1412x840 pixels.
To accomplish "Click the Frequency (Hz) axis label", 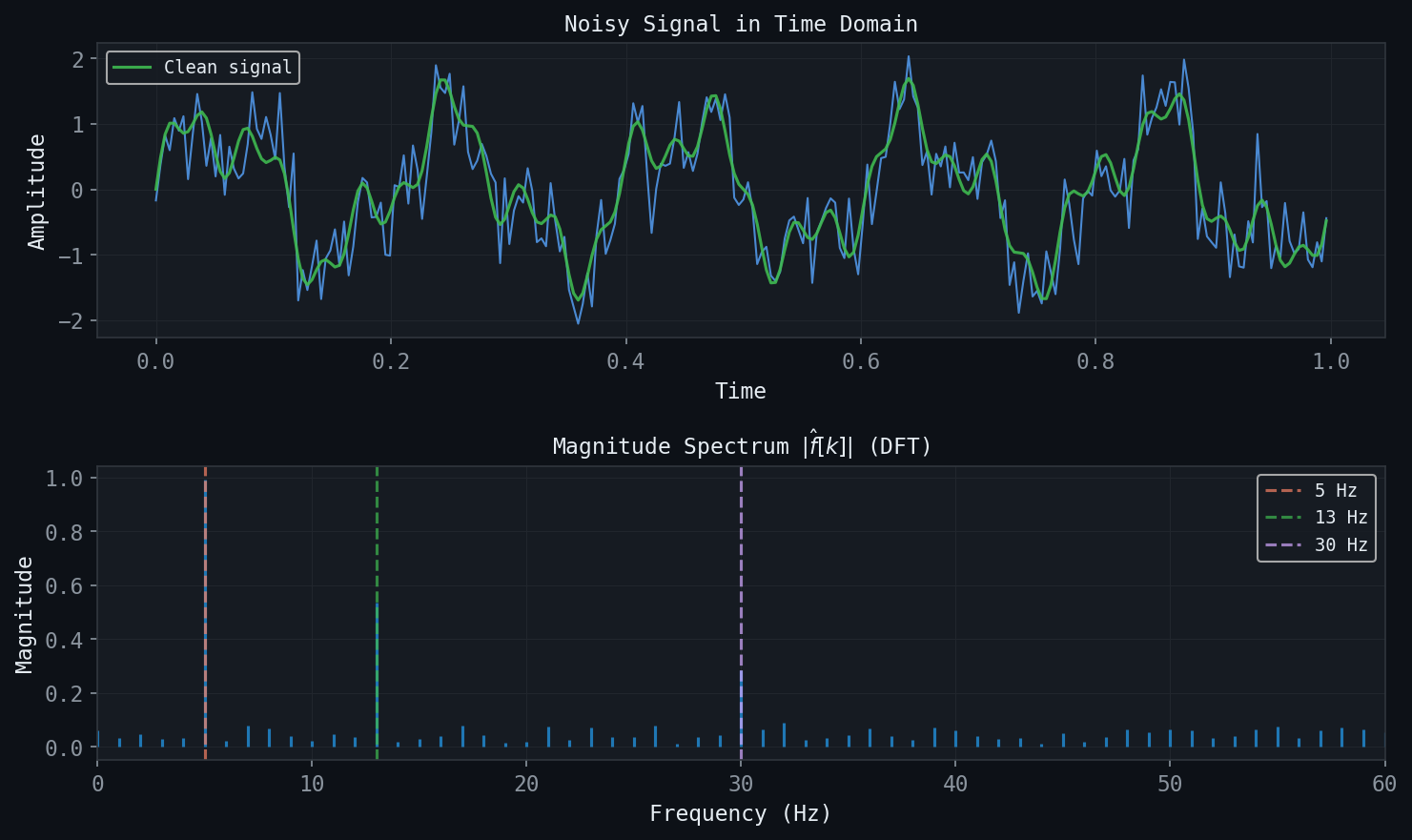I will pos(740,813).
